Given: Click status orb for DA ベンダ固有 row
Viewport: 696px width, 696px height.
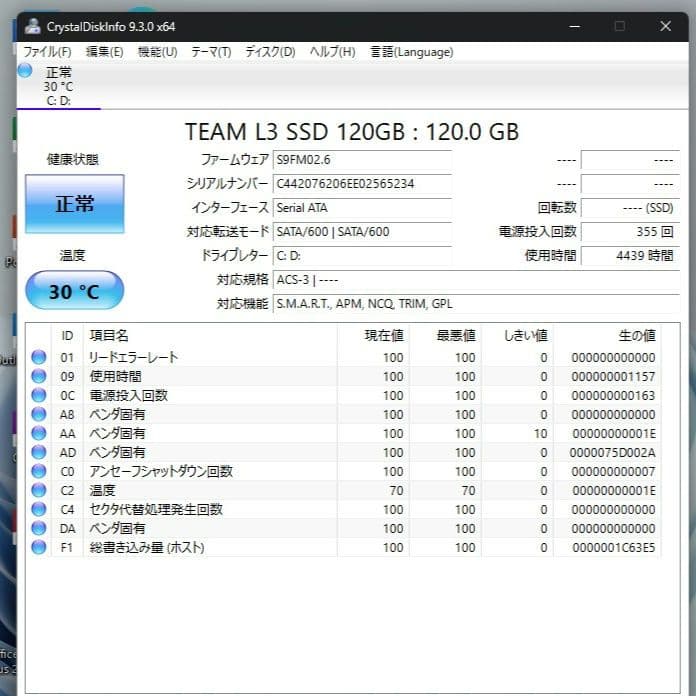Looking at the screenshot, I should click(x=39, y=528).
